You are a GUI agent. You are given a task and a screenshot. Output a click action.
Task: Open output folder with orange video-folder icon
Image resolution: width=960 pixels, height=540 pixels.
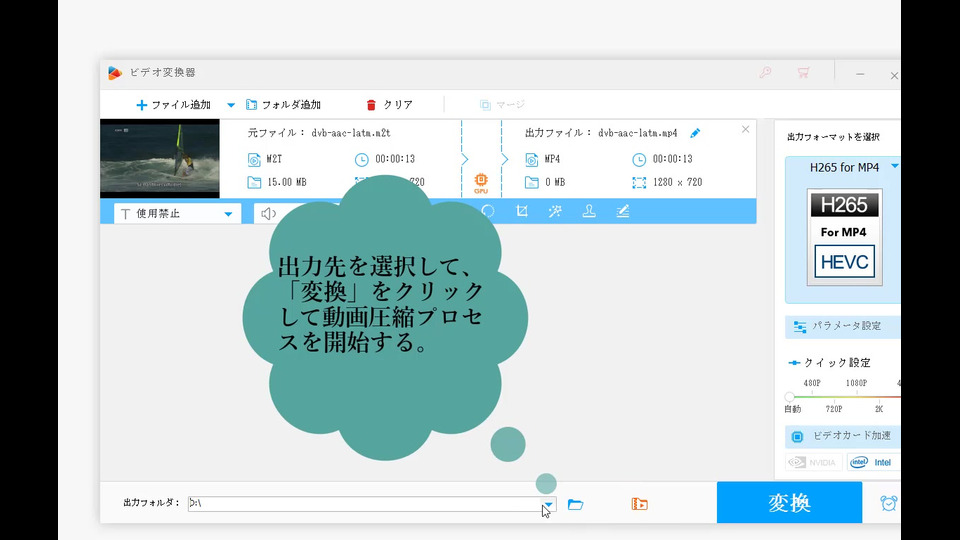[639, 504]
